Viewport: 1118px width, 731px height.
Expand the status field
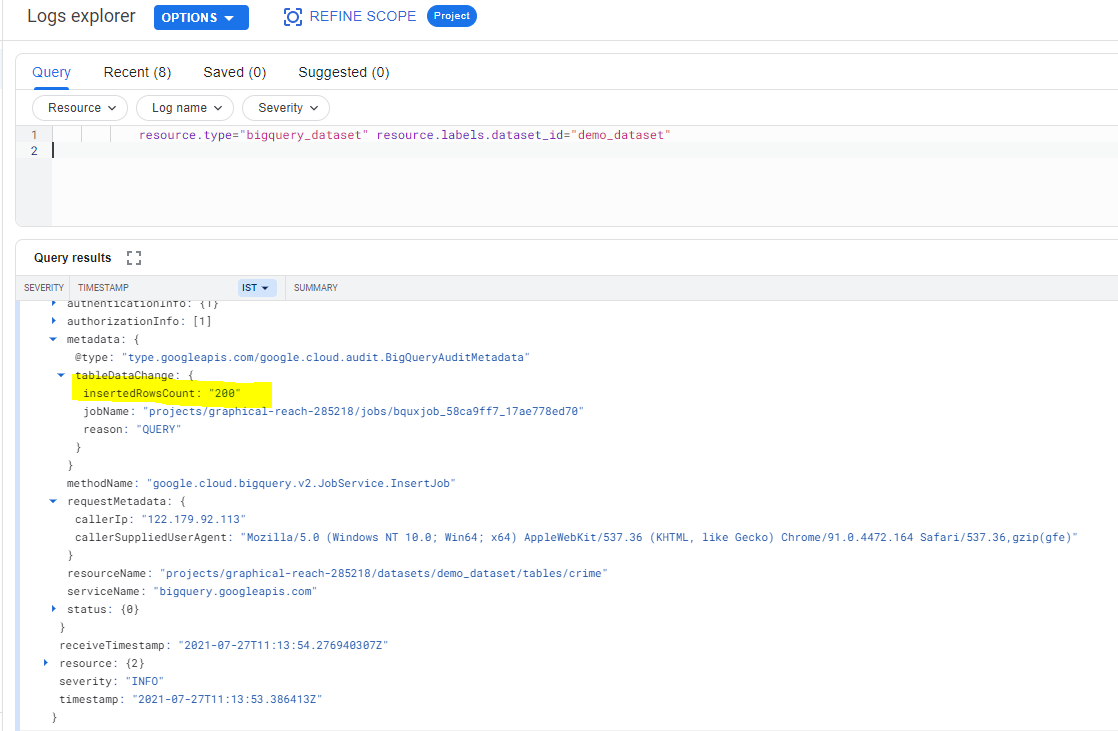[53, 609]
